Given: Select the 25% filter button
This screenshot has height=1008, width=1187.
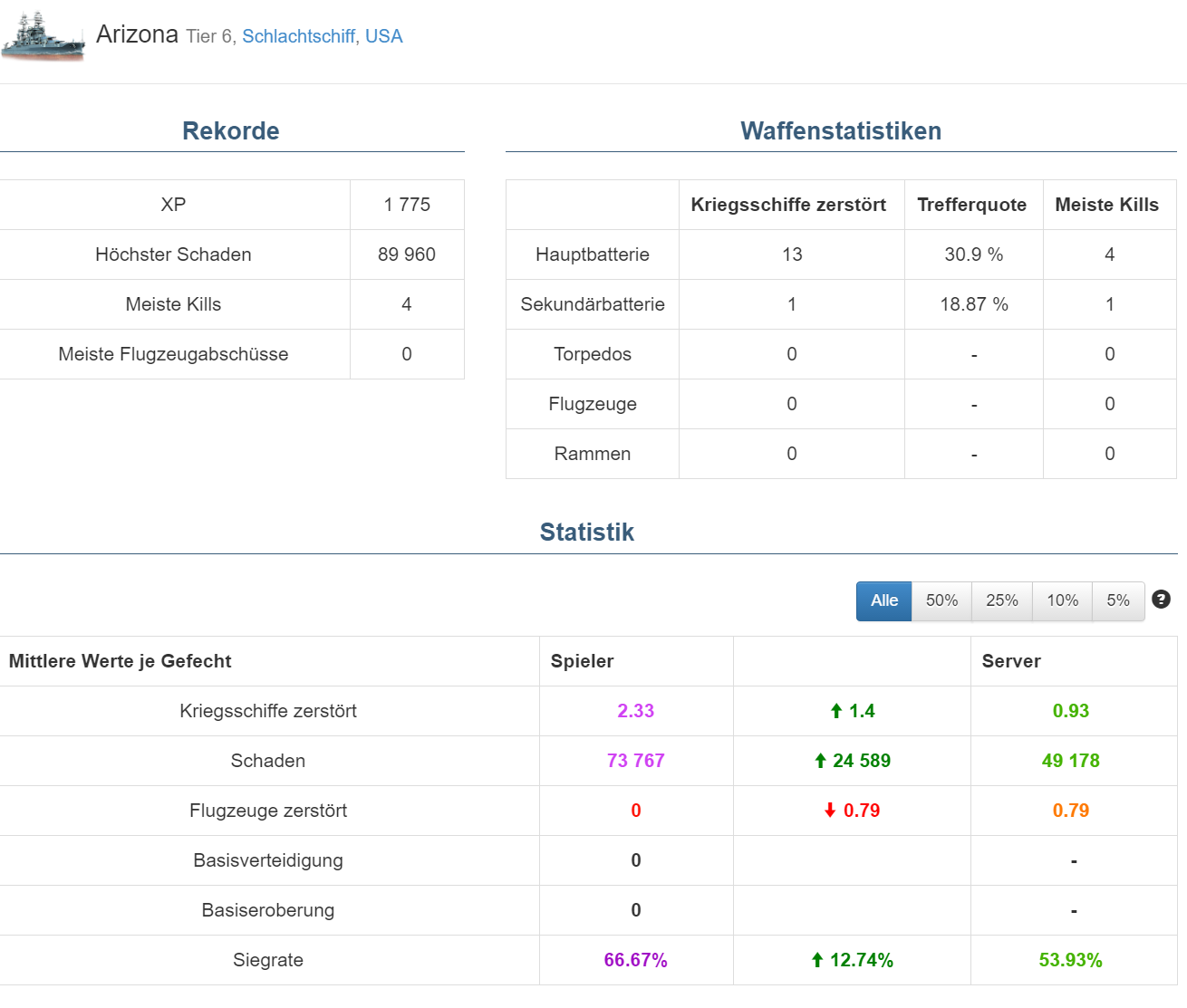Looking at the screenshot, I should point(1002,601).
